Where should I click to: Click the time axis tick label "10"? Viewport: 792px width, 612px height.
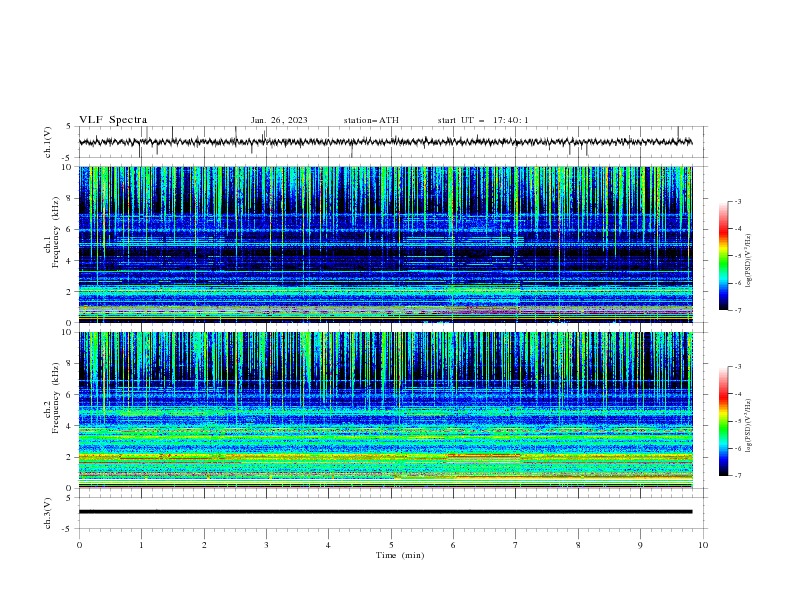703,545
